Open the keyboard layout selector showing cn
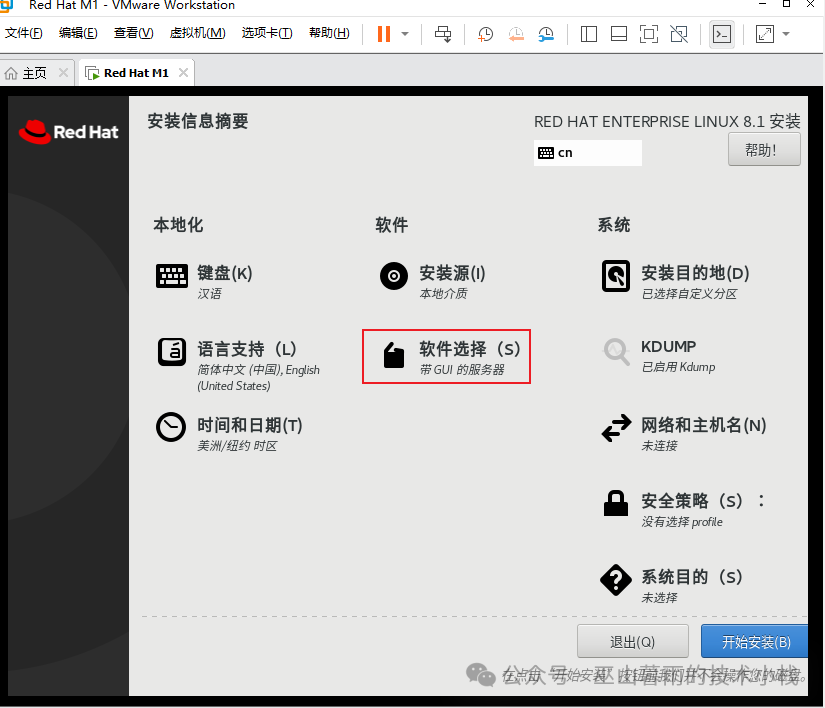This screenshot has width=825, height=708. (x=587, y=152)
